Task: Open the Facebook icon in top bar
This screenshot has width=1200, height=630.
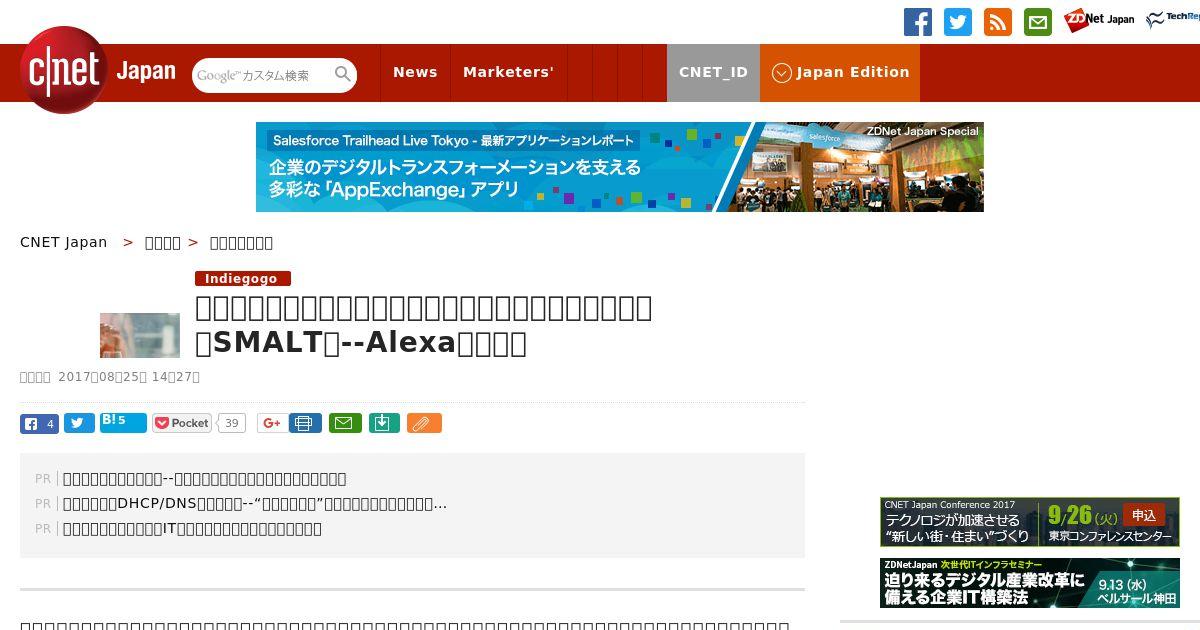Action: 918,22
